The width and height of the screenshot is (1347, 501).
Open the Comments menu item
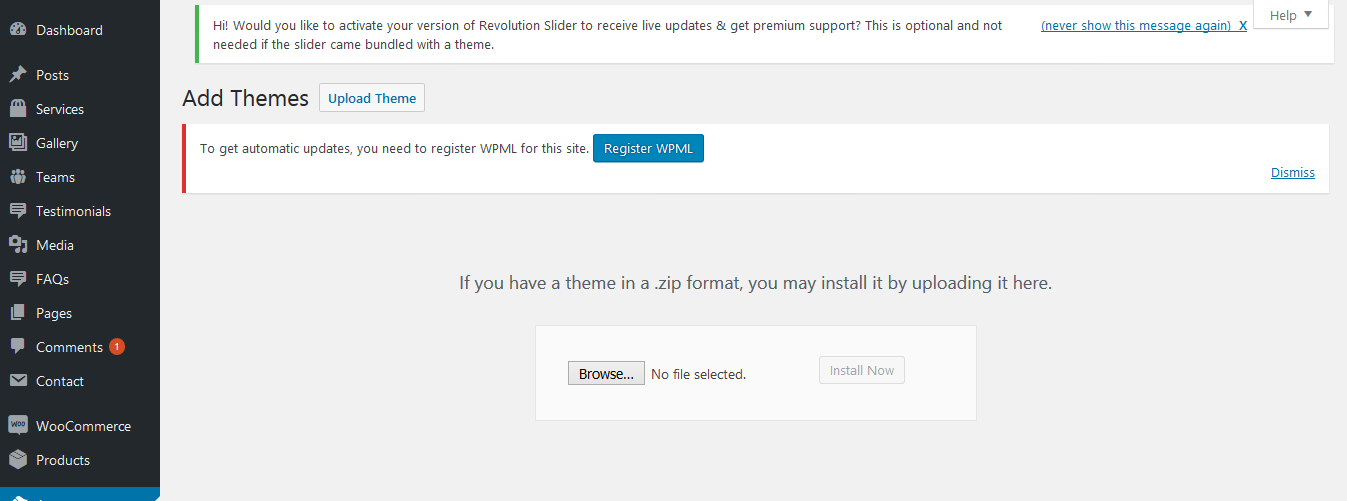pos(69,347)
